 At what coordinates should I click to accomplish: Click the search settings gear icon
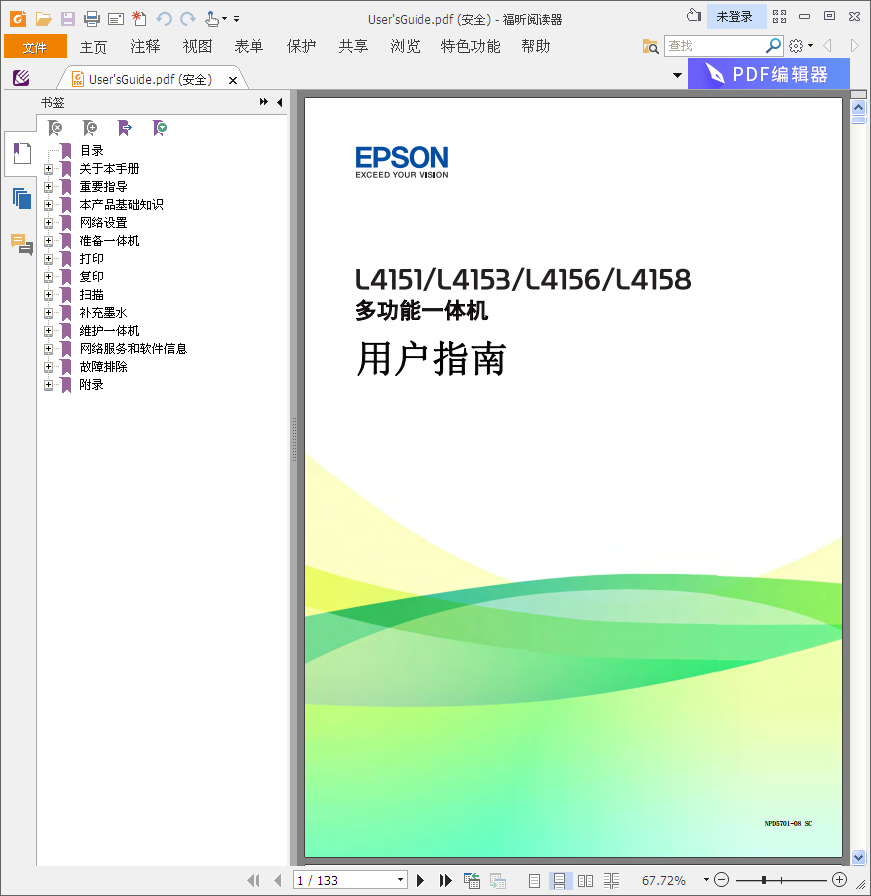[796, 46]
